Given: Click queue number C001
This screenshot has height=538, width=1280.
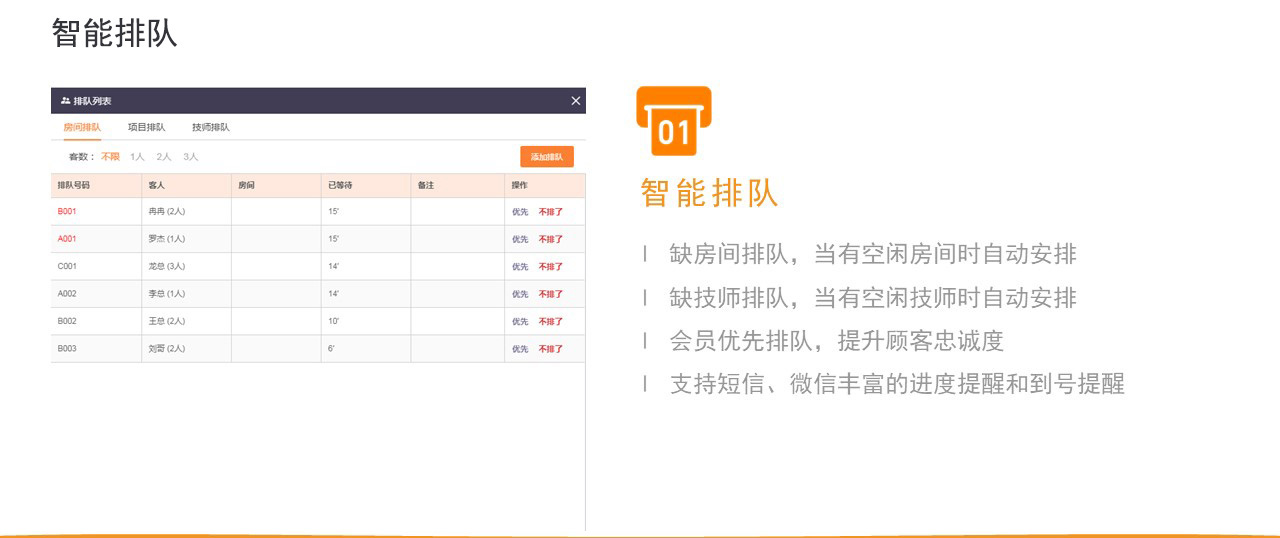Looking at the screenshot, I should coord(67,267).
